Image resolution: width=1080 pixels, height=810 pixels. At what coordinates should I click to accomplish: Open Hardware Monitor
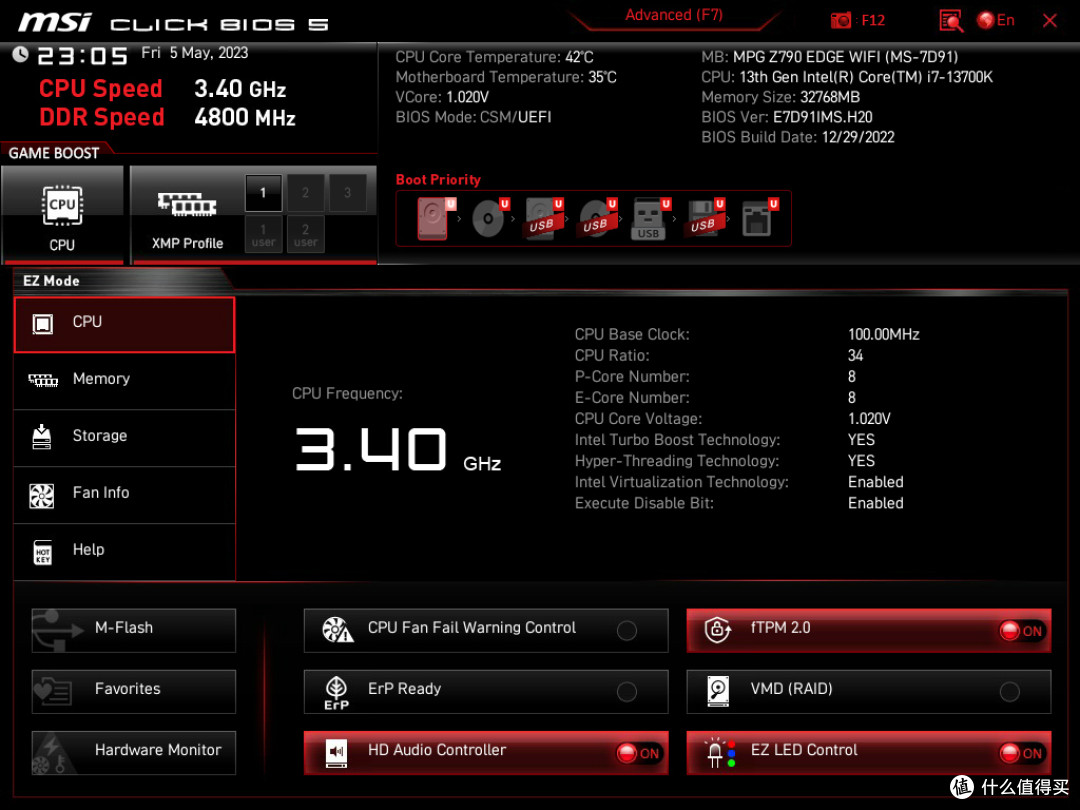134,752
